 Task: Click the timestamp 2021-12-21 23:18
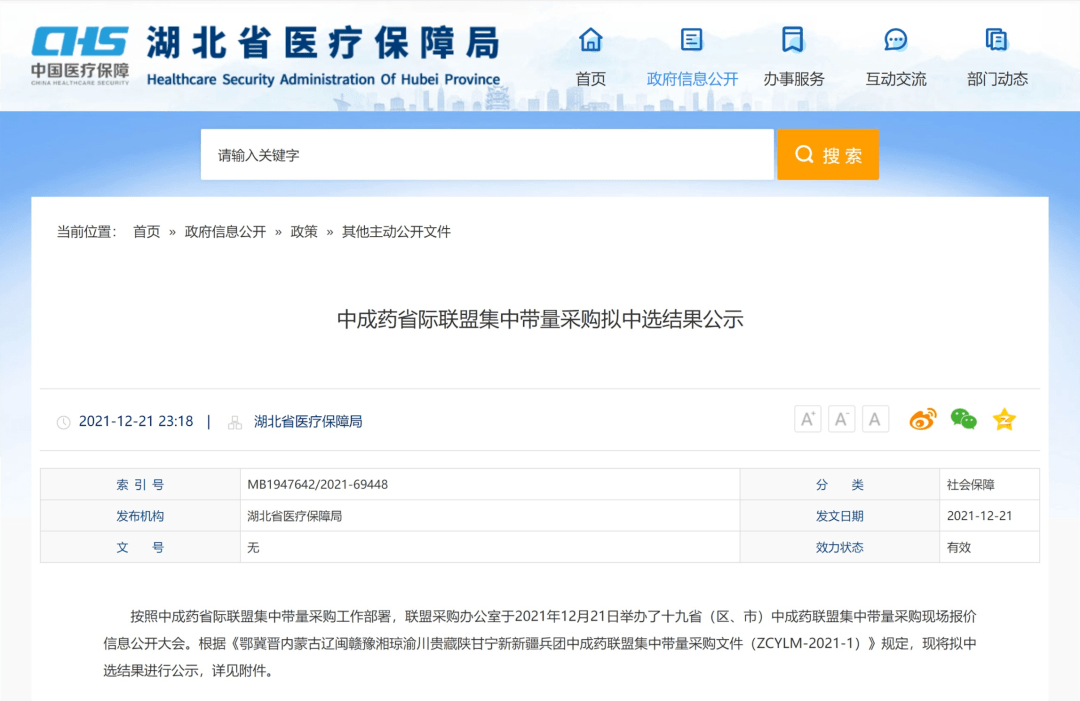[136, 421]
